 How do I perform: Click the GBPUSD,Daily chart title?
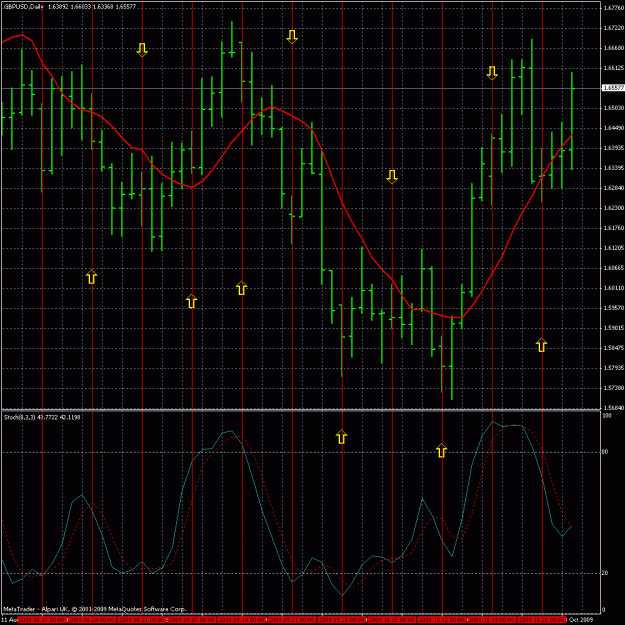coord(23,7)
